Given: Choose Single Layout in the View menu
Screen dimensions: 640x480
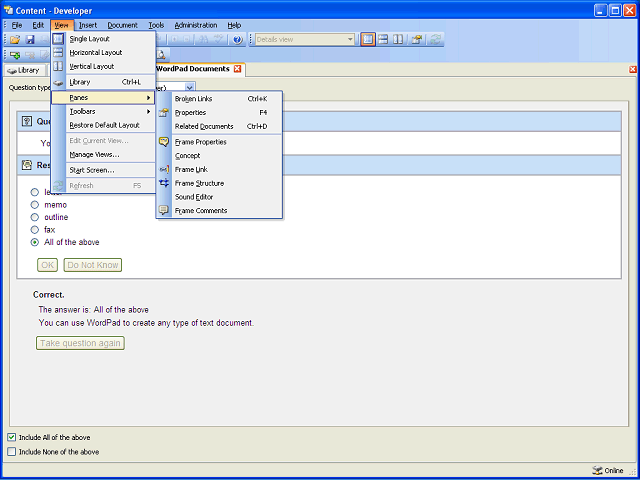Looking at the screenshot, I should click(103, 39).
